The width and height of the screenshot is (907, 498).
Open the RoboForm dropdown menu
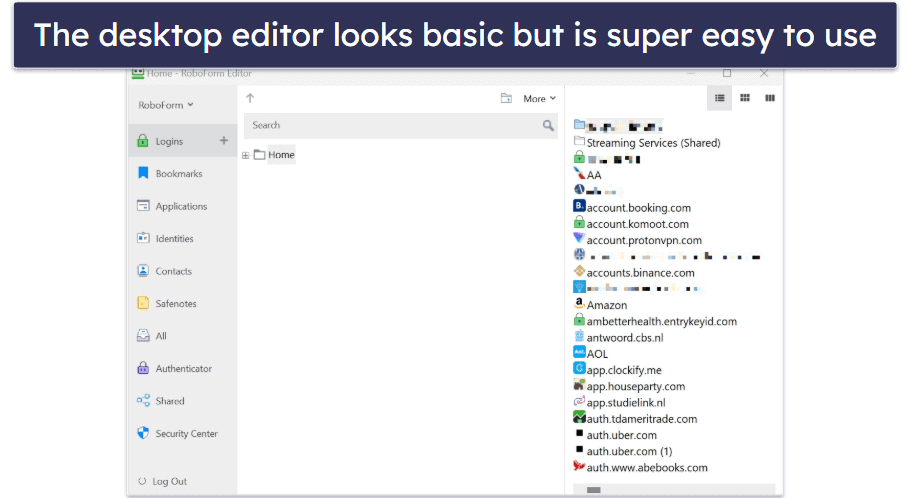tap(165, 105)
